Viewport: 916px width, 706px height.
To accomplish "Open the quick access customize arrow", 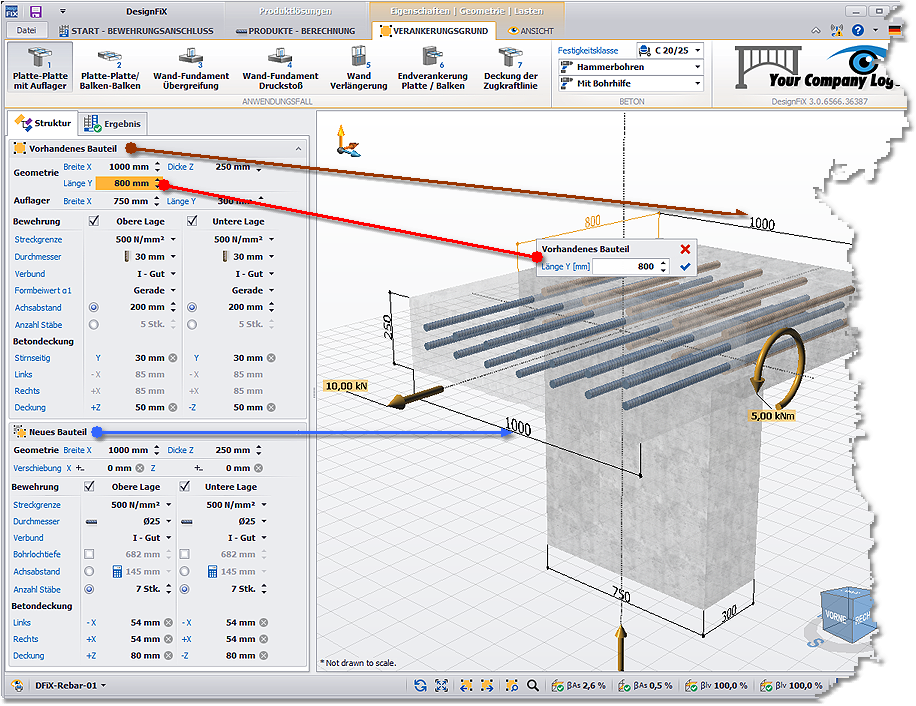I will [63, 11].
